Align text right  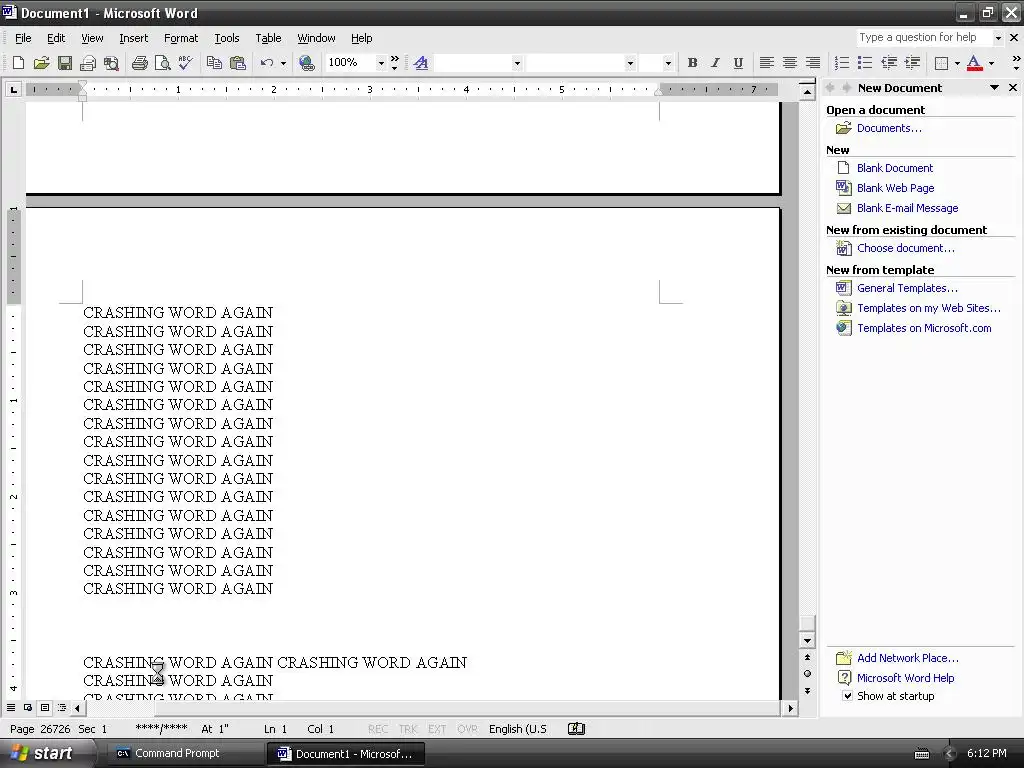click(x=812, y=63)
